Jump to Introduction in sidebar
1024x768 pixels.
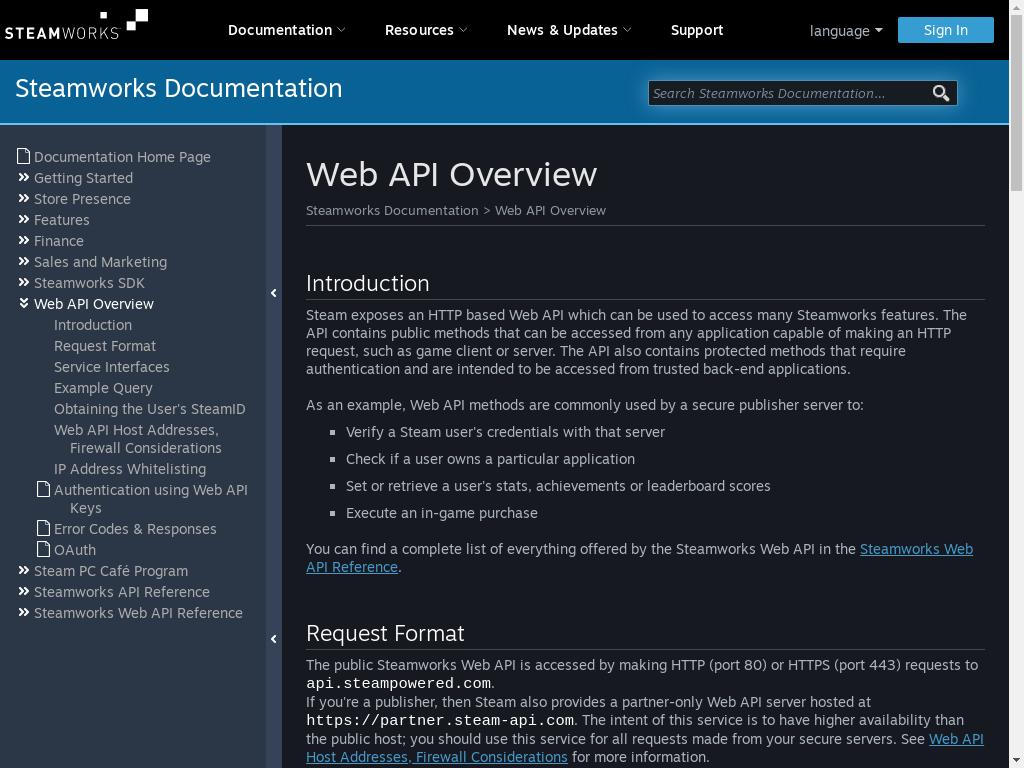93,325
